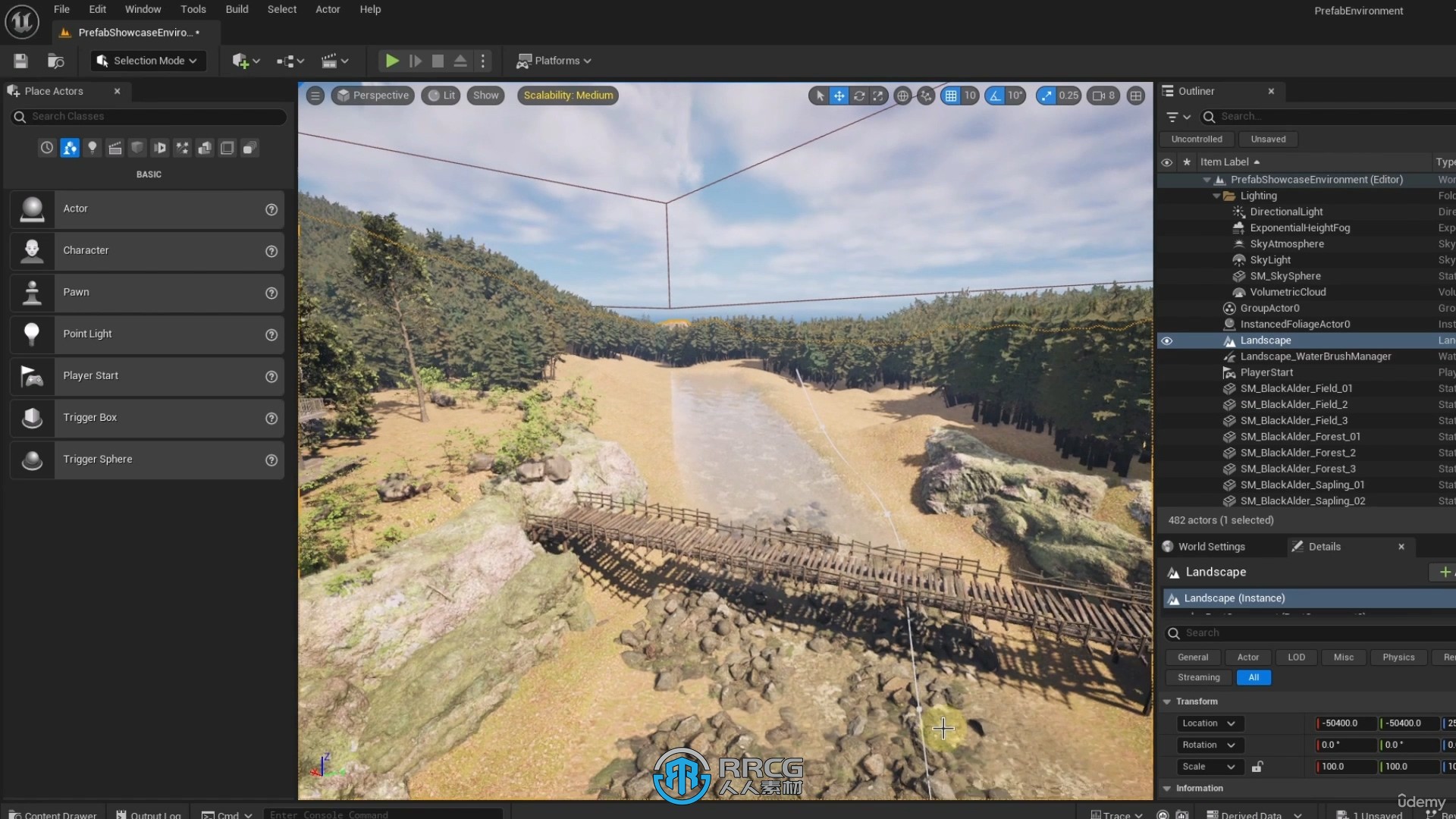Enable the All tab in Details panel

tap(1254, 677)
